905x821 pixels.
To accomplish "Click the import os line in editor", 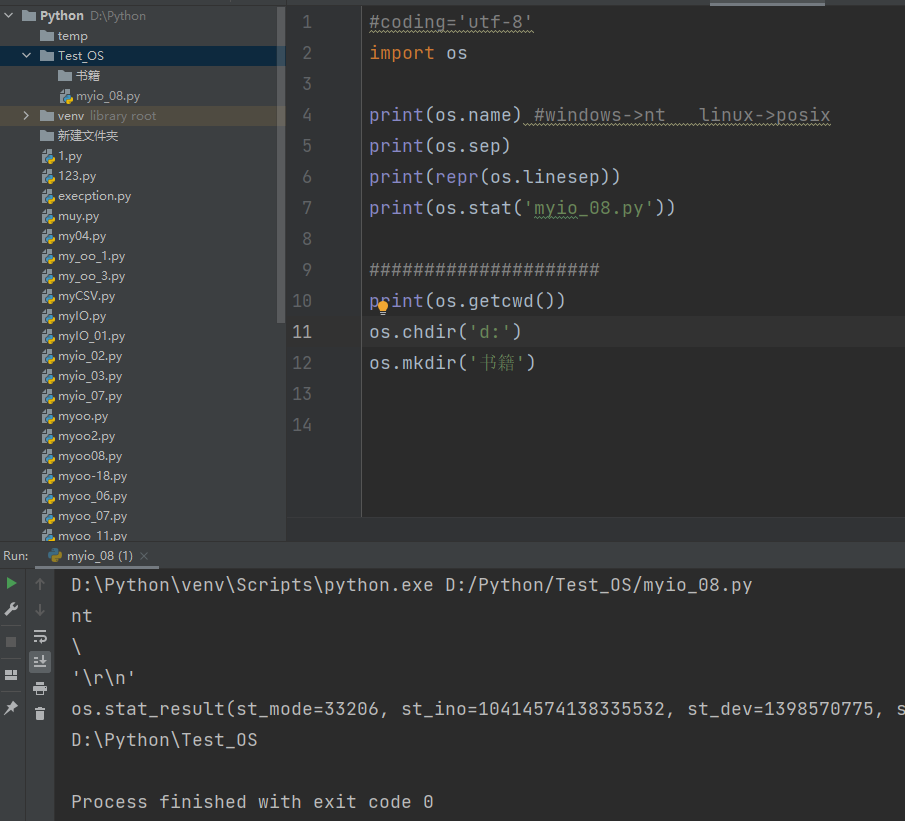I will click(418, 53).
